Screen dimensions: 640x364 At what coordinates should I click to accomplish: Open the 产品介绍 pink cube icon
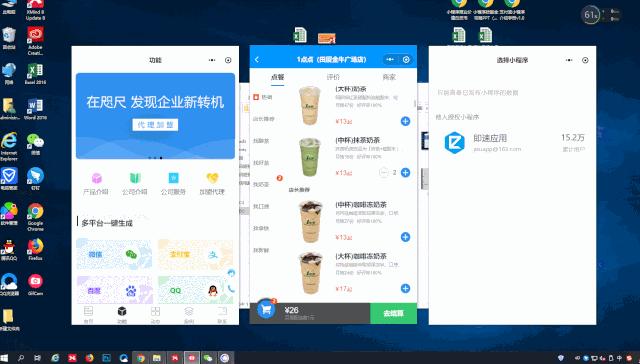click(97, 178)
